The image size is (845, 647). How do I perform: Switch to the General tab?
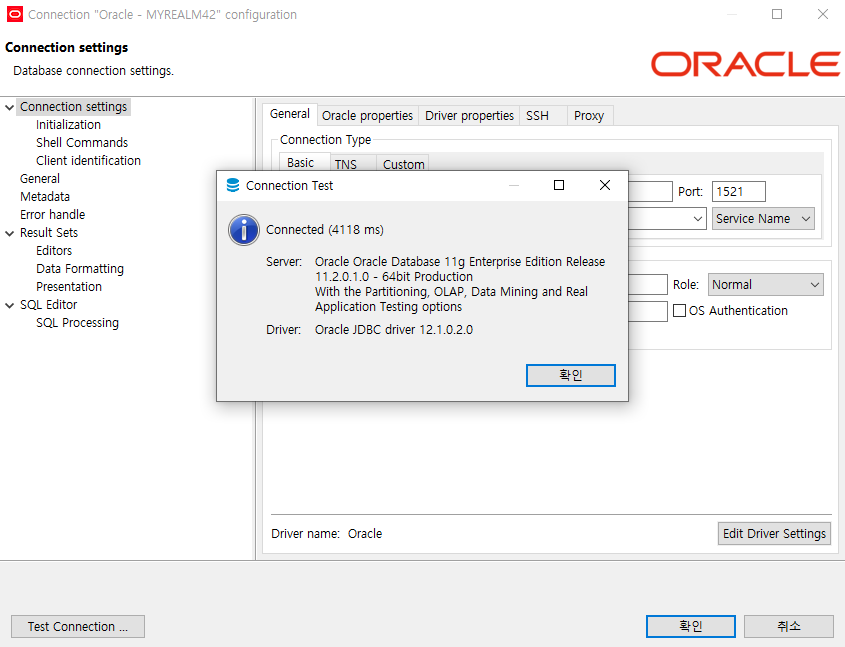coord(290,114)
